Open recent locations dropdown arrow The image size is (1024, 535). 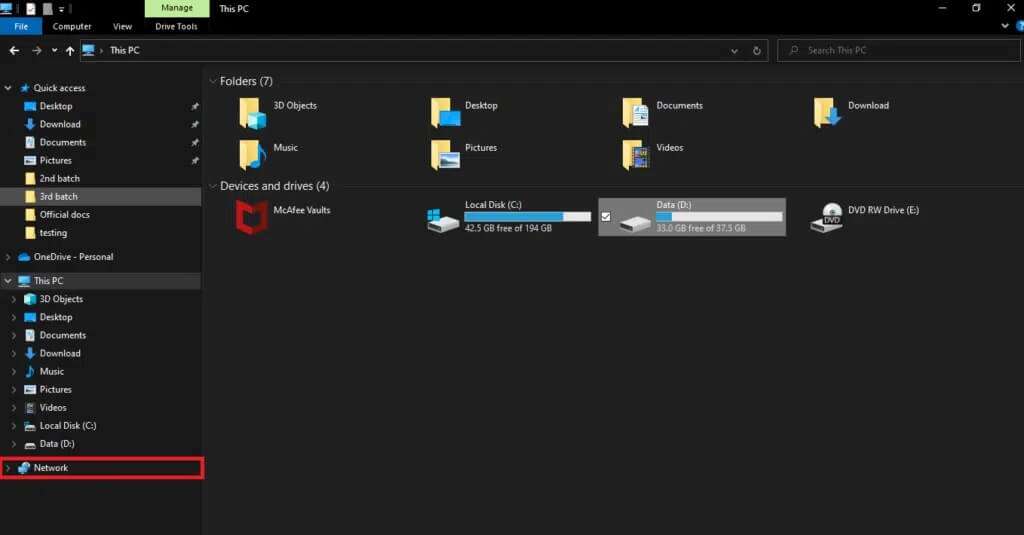(x=54, y=50)
